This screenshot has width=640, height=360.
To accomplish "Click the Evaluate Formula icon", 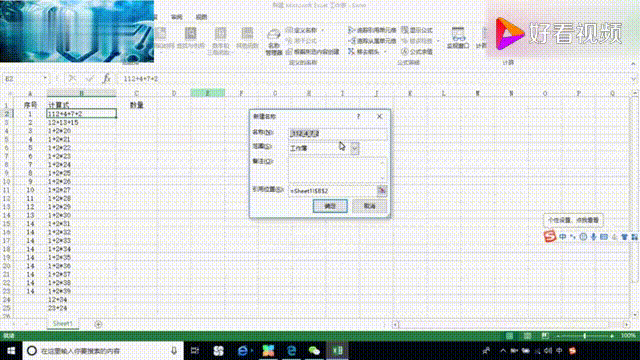I will 417,52.
